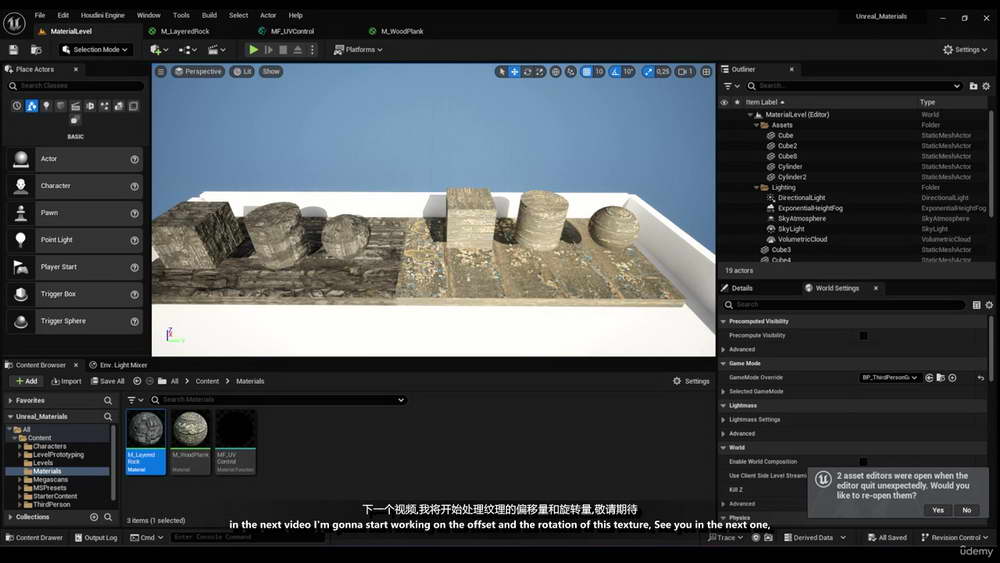This screenshot has height=563, width=1000.
Task: Open the Settings dropdown in main toolbar
Action: coord(965,50)
